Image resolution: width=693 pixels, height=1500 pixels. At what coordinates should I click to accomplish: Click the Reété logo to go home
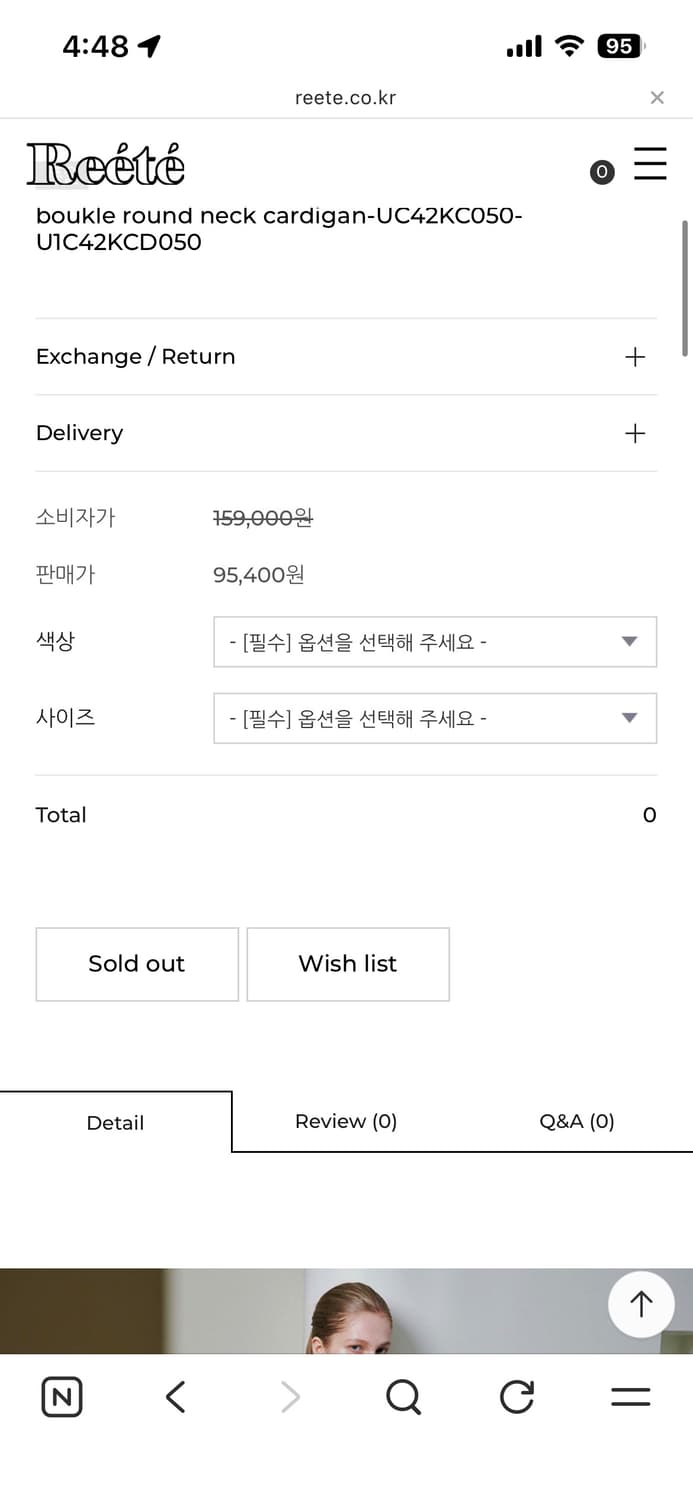105,163
